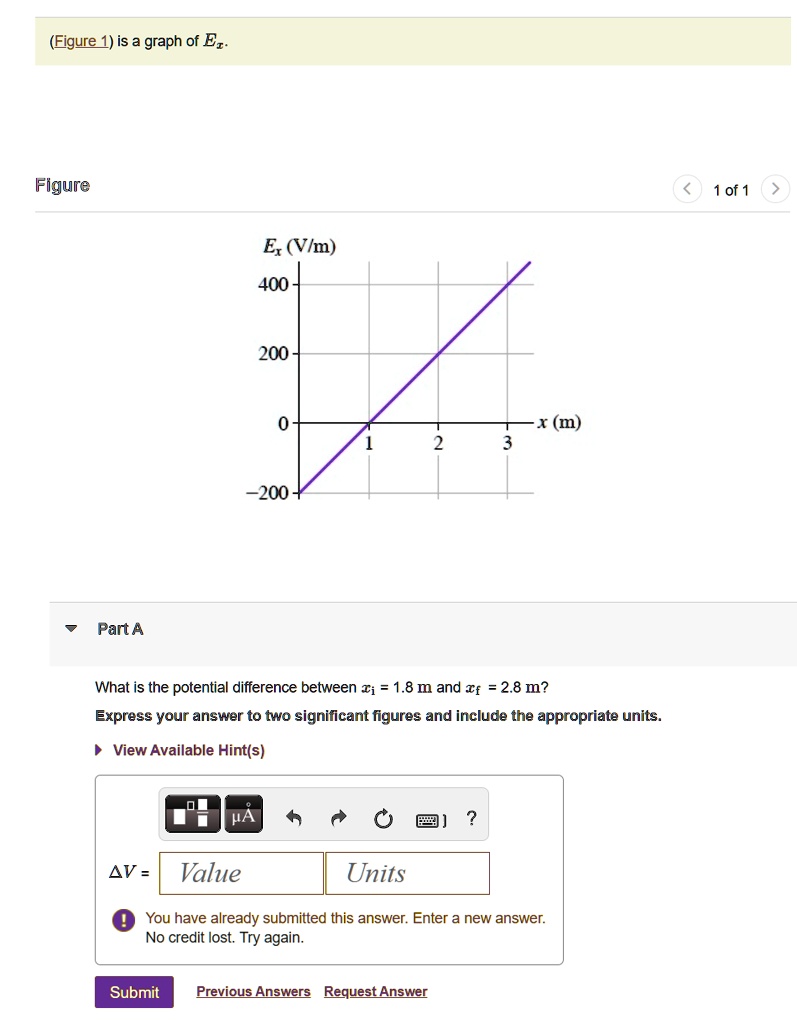Redo entry using the redo arrow

[x=337, y=818]
